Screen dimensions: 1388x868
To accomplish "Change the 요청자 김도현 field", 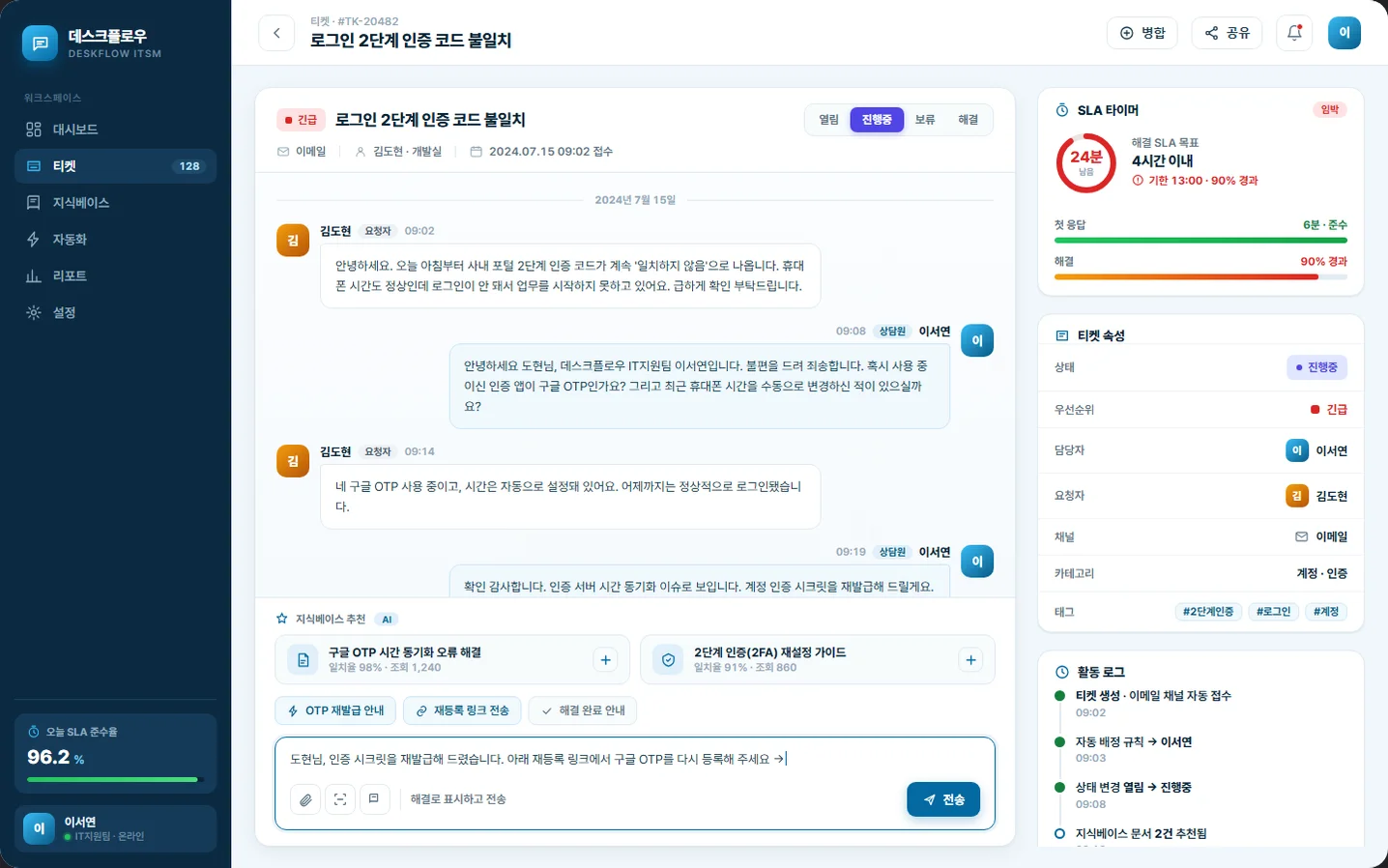I will (1316, 496).
